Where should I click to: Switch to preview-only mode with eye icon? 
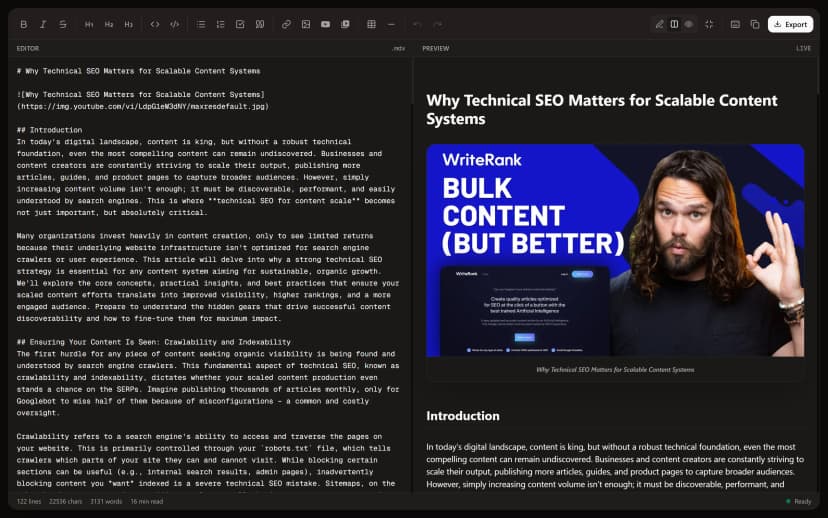689,24
